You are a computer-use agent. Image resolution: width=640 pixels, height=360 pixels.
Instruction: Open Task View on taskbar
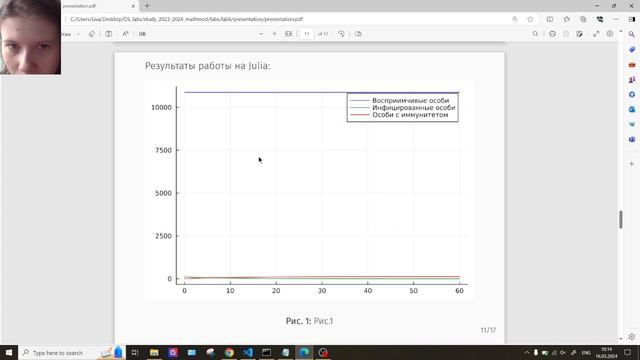[135, 352]
